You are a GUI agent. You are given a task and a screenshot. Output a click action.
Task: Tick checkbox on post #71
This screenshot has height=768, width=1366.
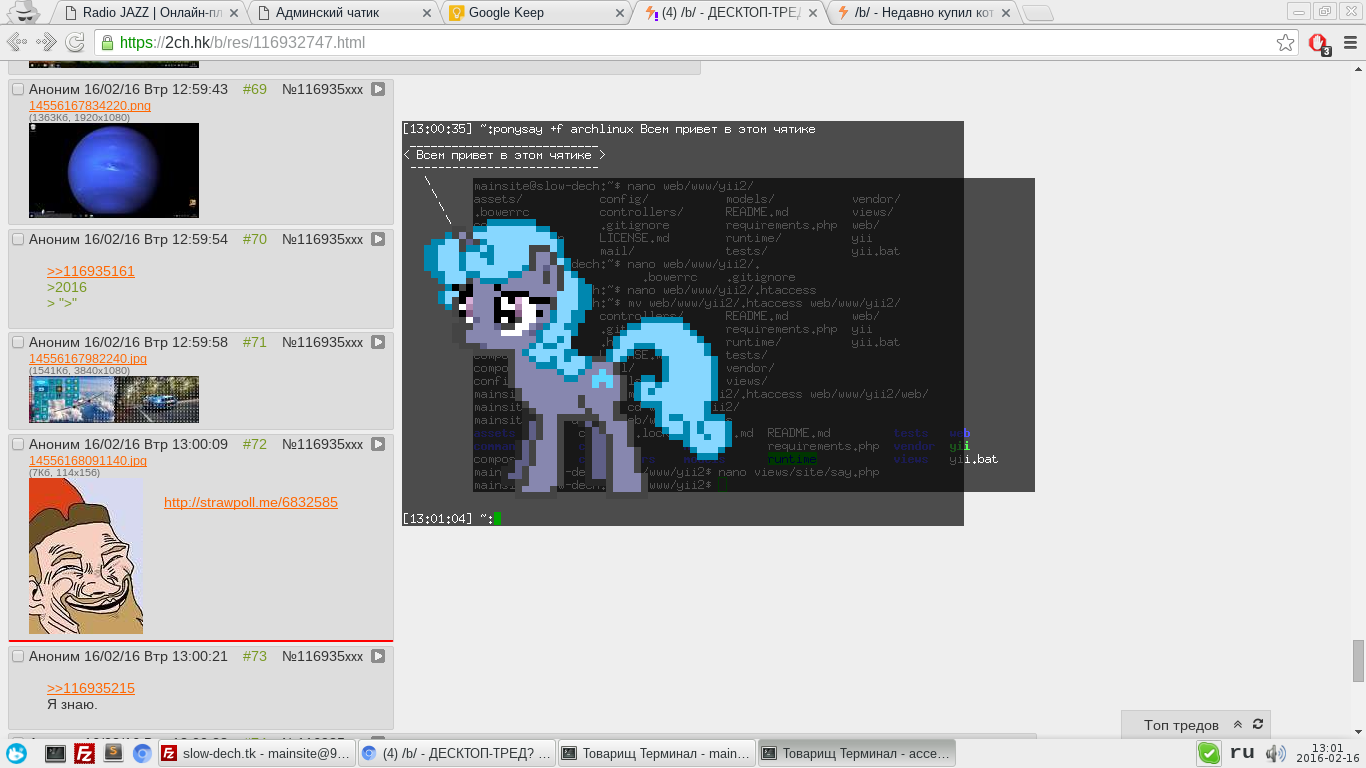(x=17, y=342)
